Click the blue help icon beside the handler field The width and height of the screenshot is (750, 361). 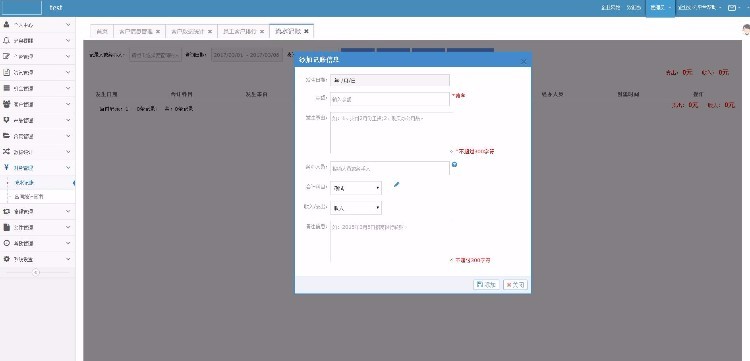point(454,164)
